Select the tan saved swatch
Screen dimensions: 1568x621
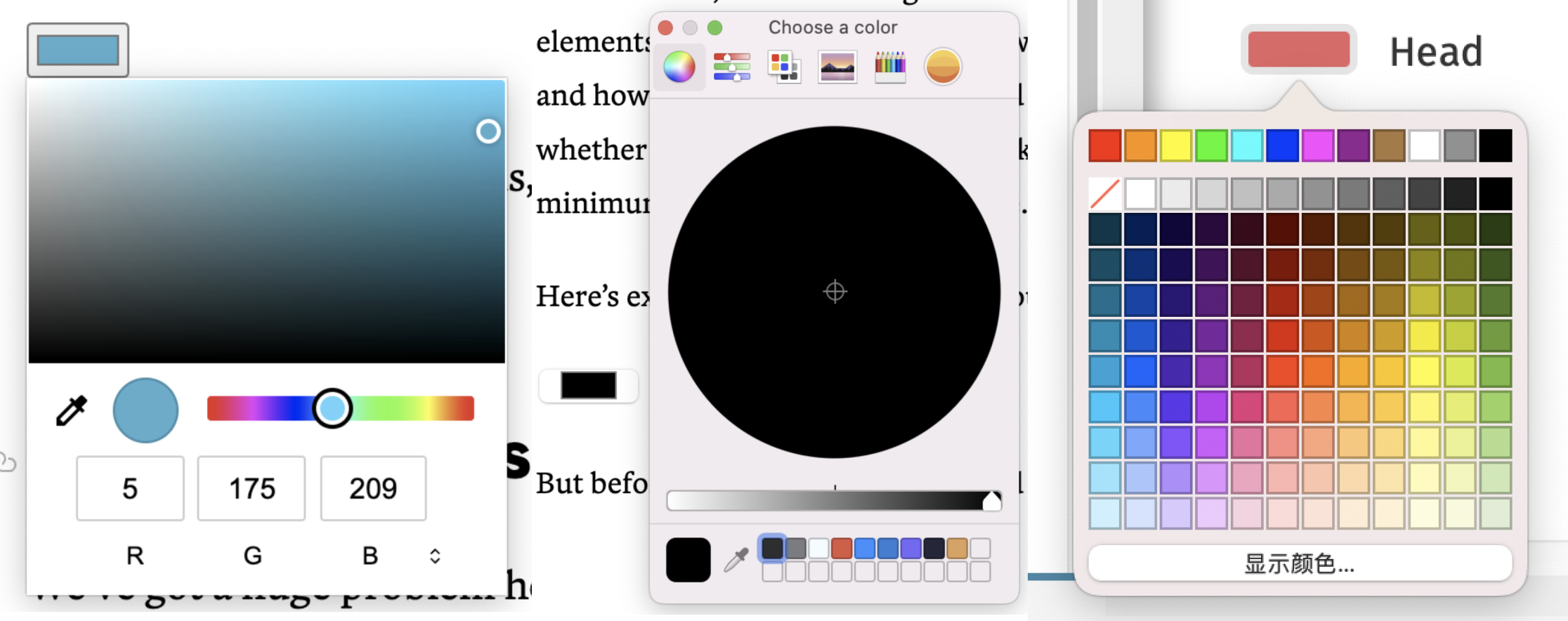pyautogui.click(x=957, y=548)
